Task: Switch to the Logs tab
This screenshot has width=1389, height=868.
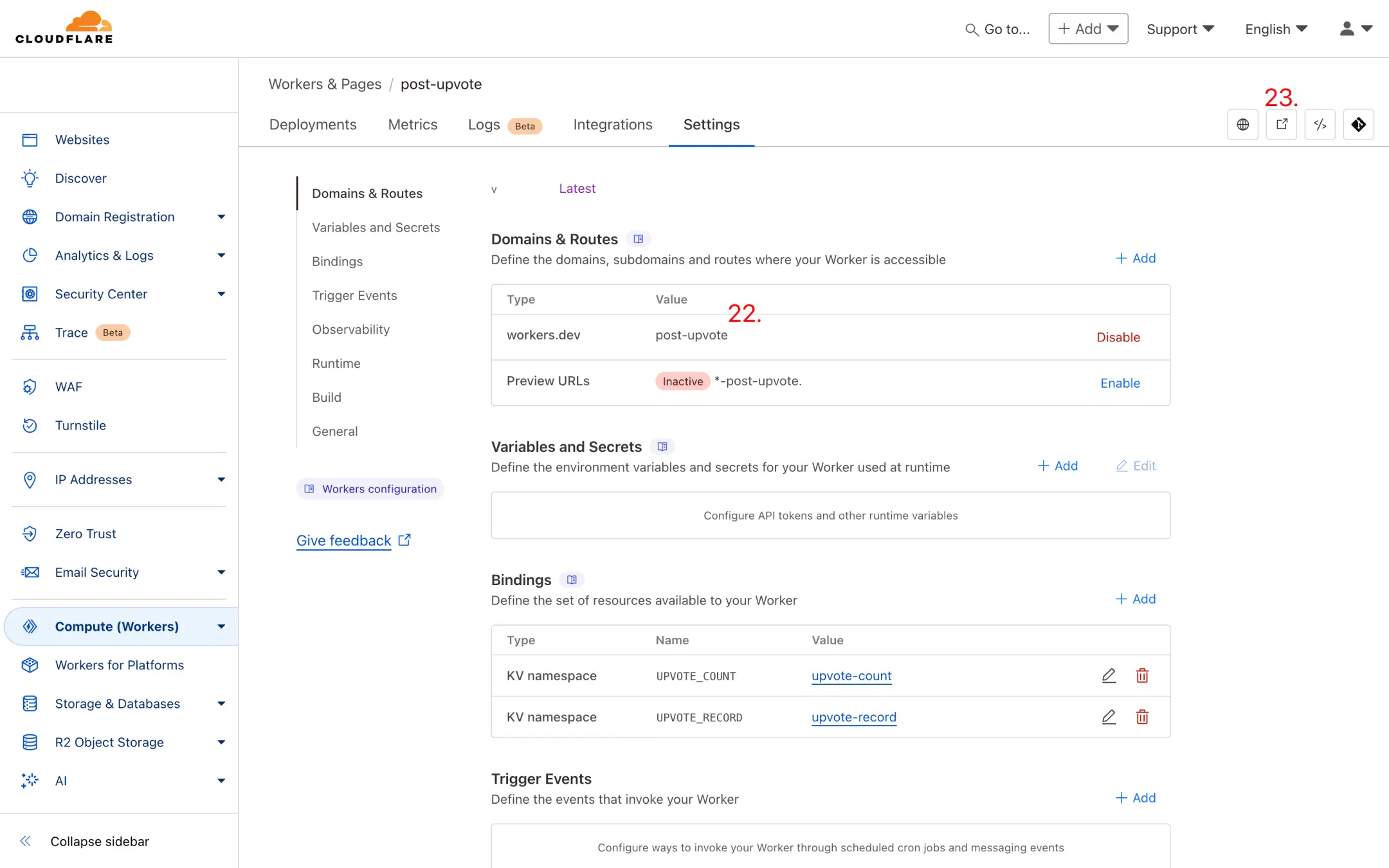Action: (x=505, y=125)
